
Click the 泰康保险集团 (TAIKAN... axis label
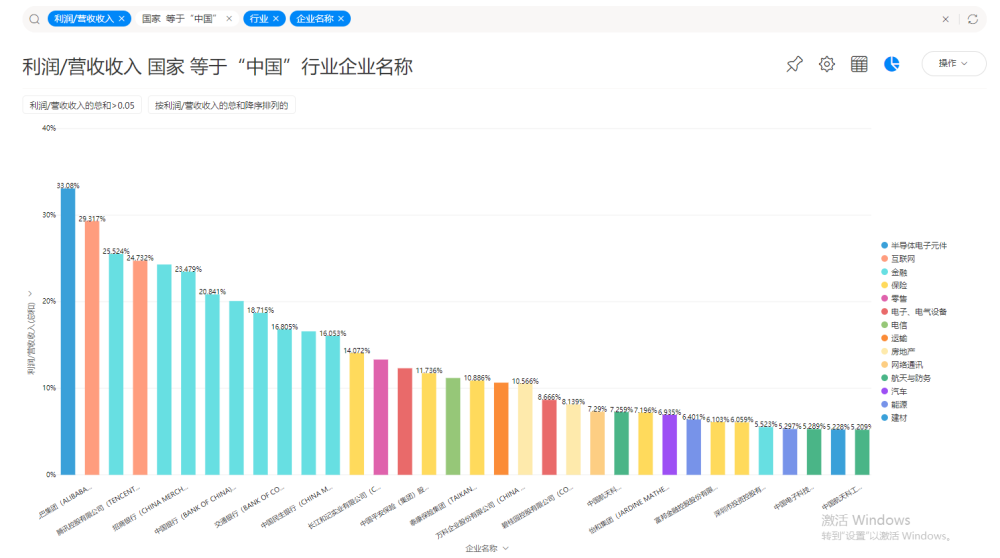(x=443, y=506)
